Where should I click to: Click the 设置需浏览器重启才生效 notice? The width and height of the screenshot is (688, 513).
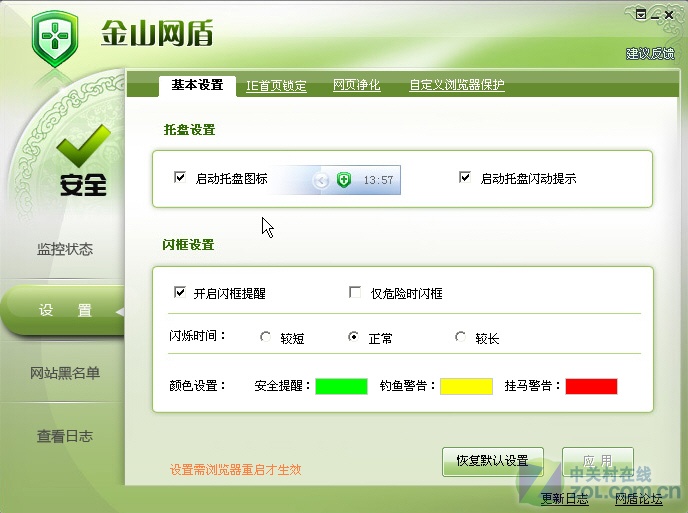click(x=236, y=470)
